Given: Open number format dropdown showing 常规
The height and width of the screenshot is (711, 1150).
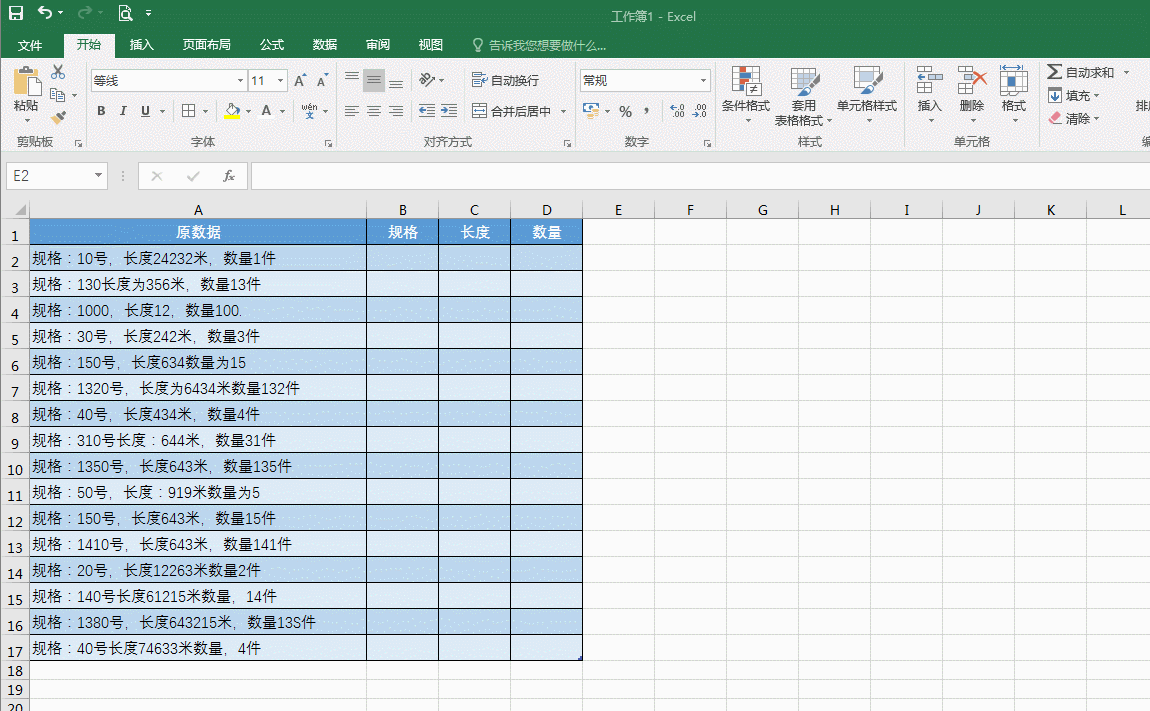Looking at the screenshot, I should (x=703, y=81).
